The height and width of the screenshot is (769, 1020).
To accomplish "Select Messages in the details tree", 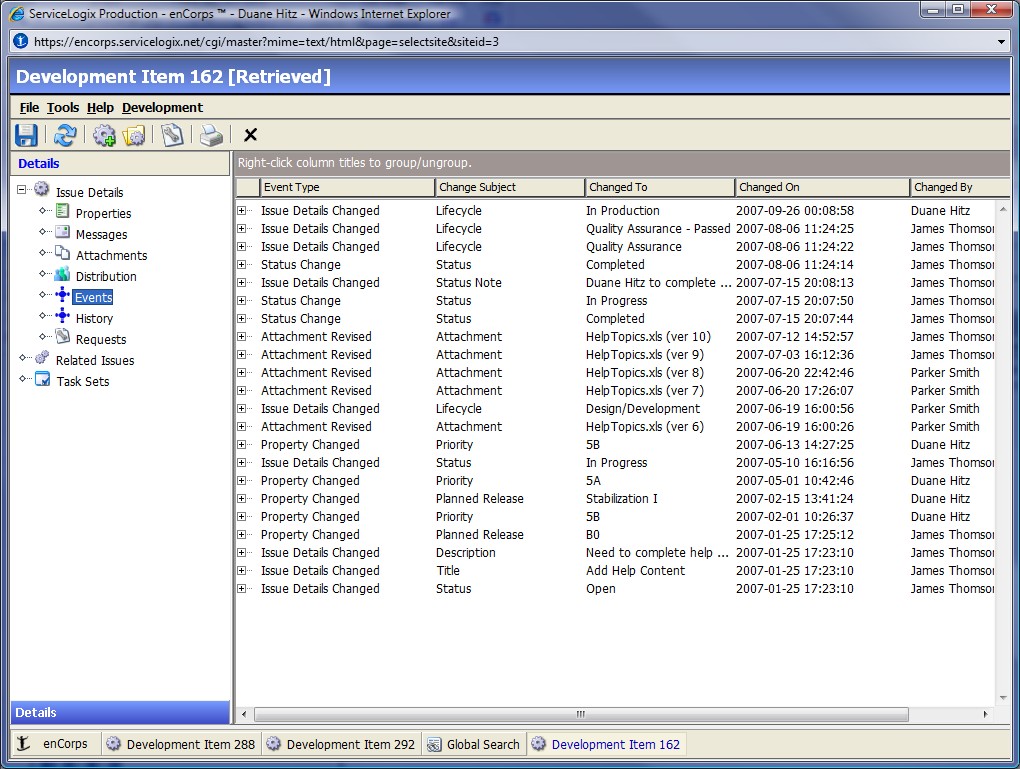I will 101,234.
